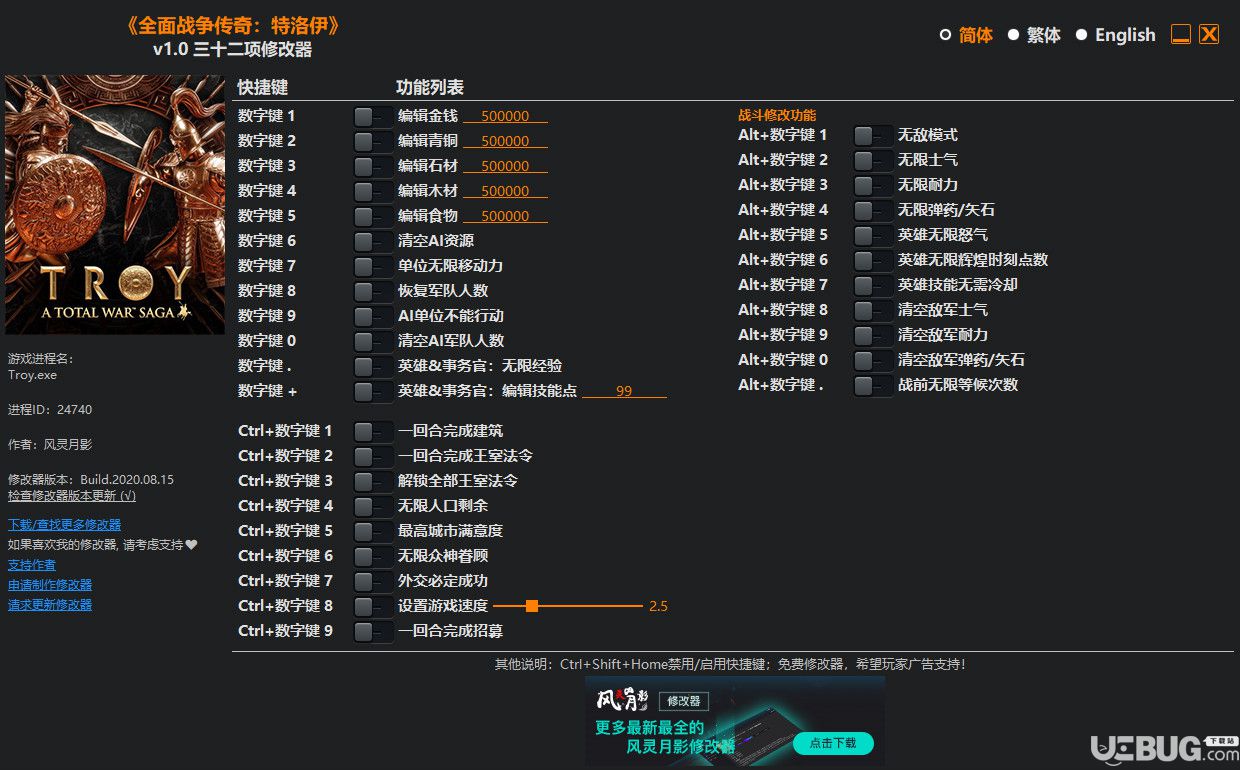This screenshot has width=1240, height=770.
Task: Toggle 清空敌军士气 switch
Action: (873, 310)
